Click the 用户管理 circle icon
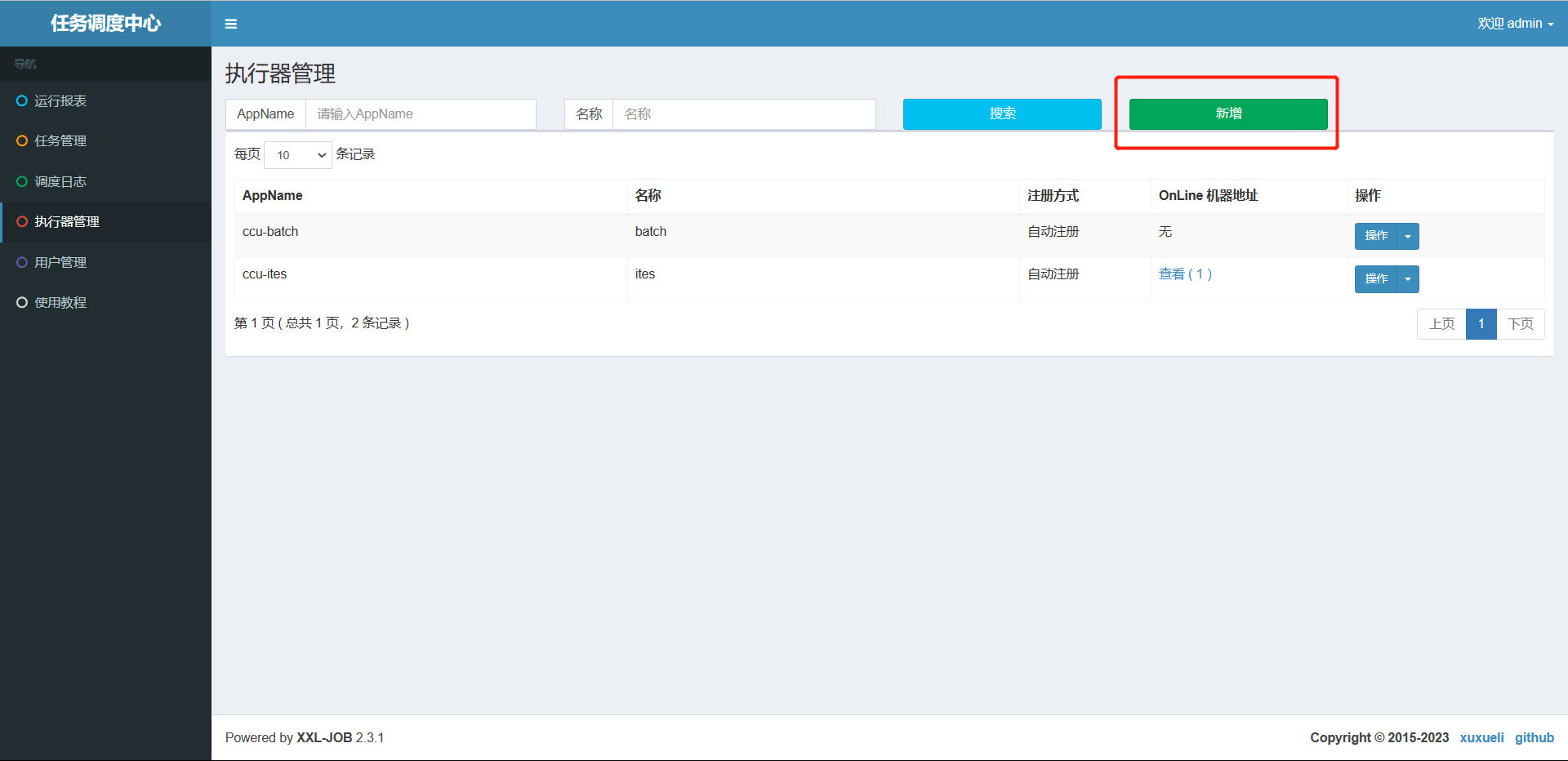This screenshot has width=1568, height=761. click(22, 262)
